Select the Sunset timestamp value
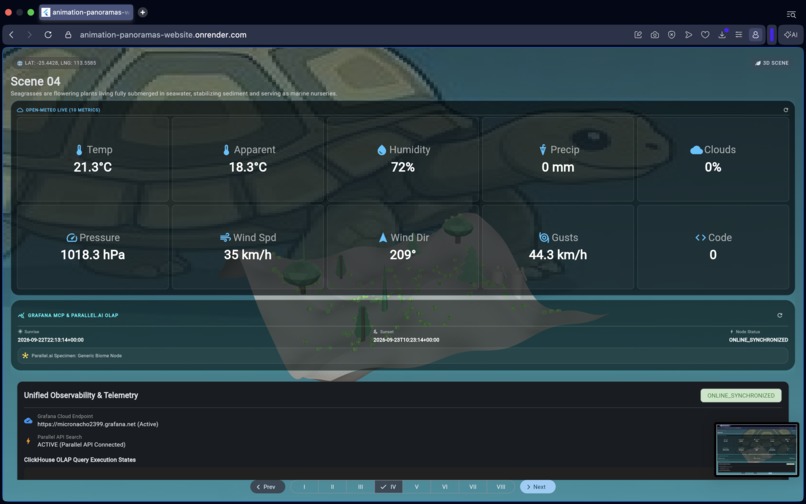 click(406, 340)
